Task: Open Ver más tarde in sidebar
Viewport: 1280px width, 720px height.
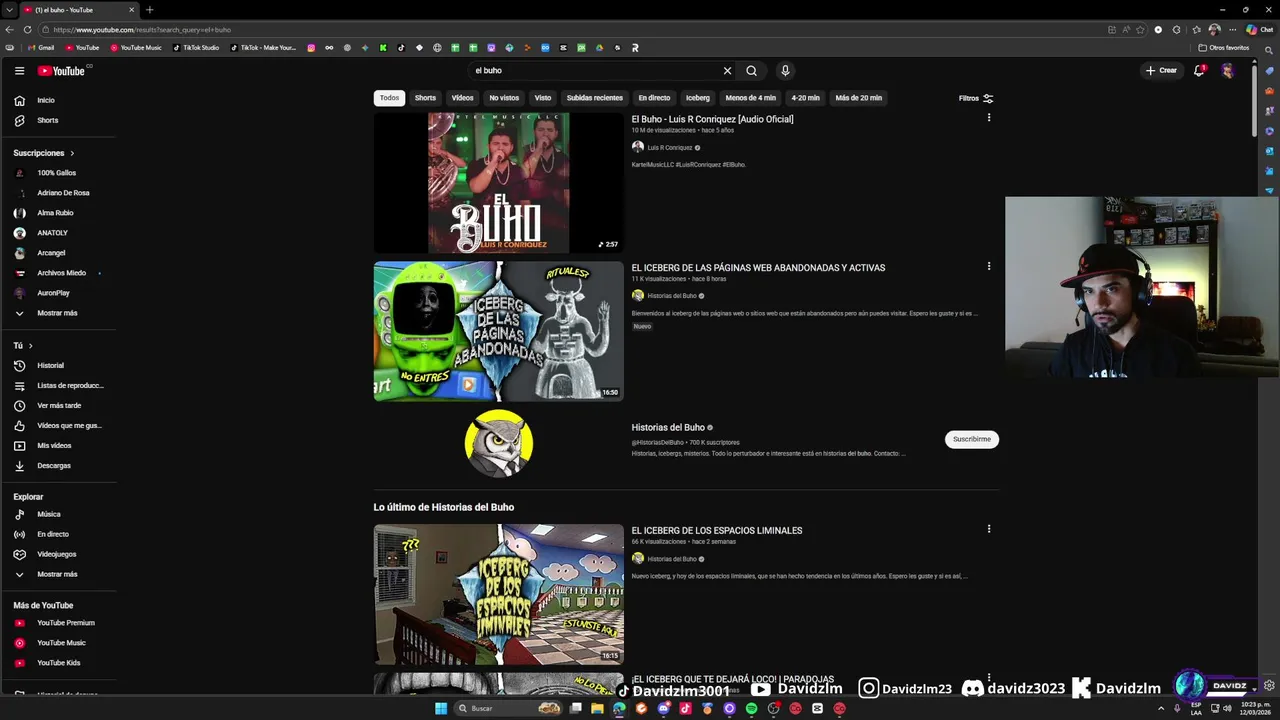Action: click(58, 406)
